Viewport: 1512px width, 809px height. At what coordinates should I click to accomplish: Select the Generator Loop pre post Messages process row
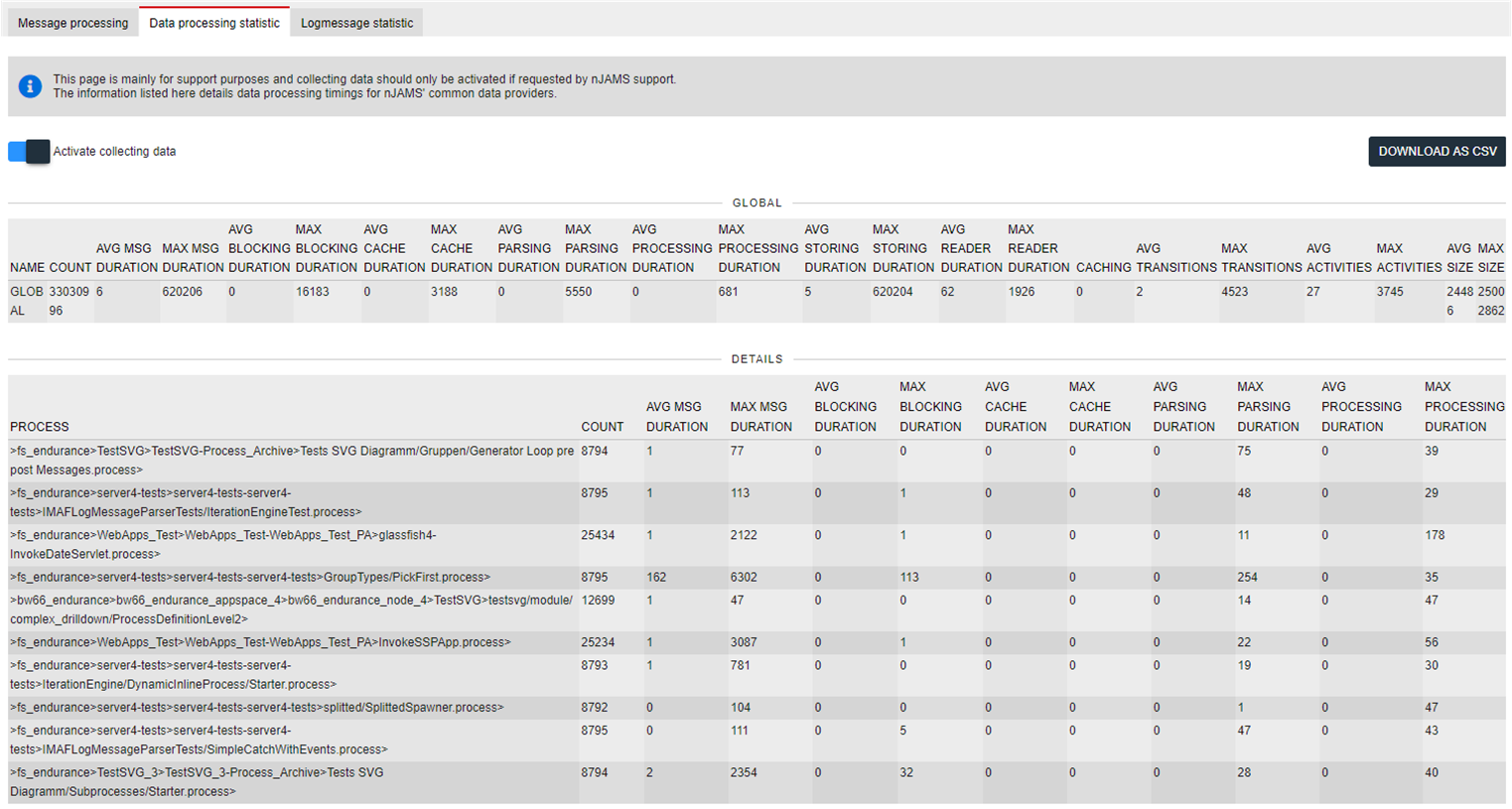coord(756,461)
